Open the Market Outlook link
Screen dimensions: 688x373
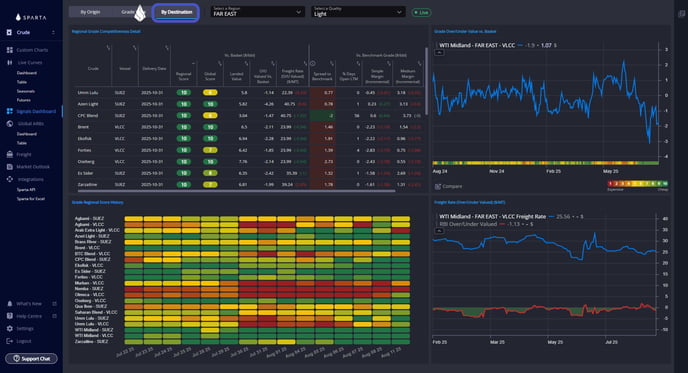[33, 167]
